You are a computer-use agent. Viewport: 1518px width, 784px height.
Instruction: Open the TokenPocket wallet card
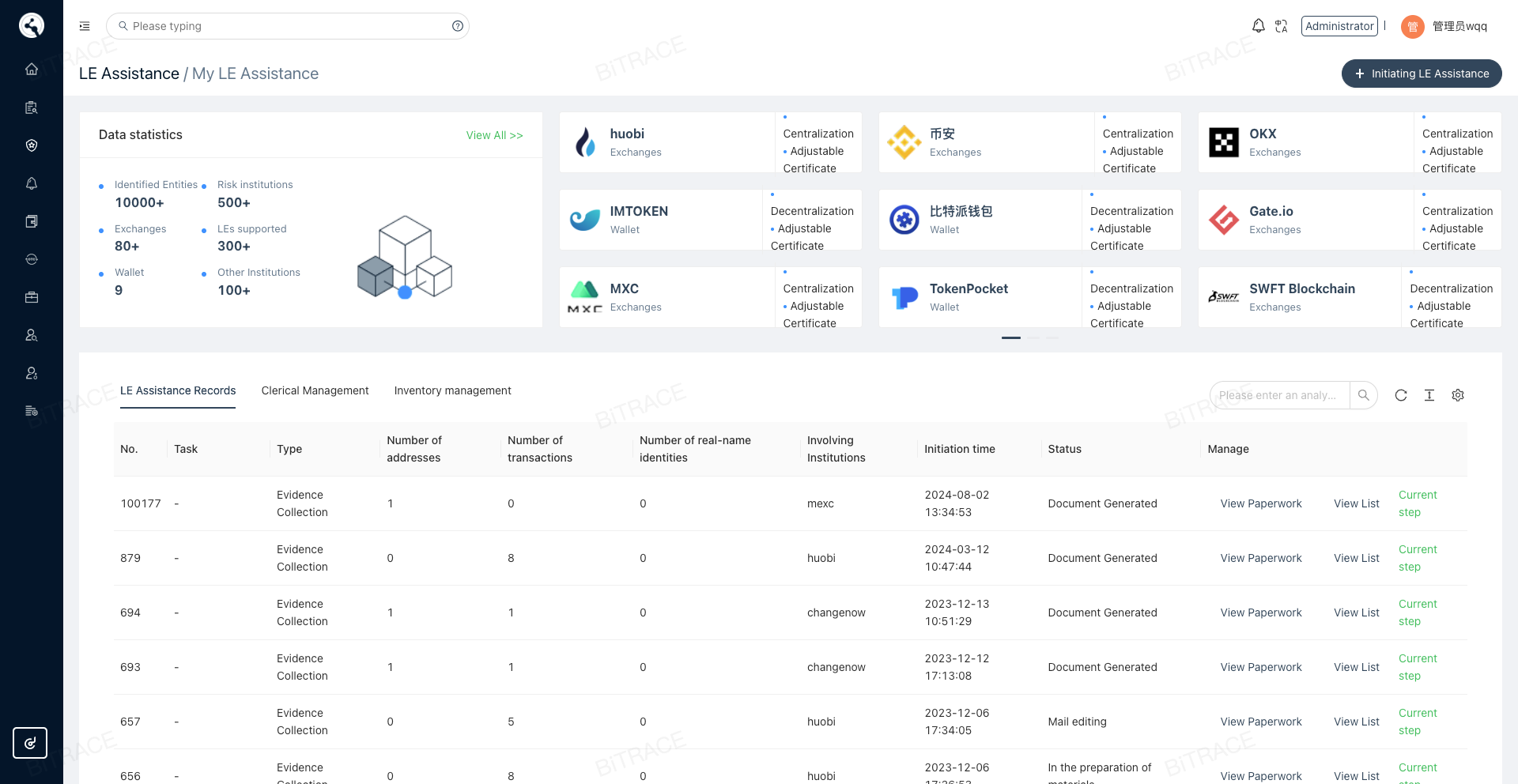1030,297
